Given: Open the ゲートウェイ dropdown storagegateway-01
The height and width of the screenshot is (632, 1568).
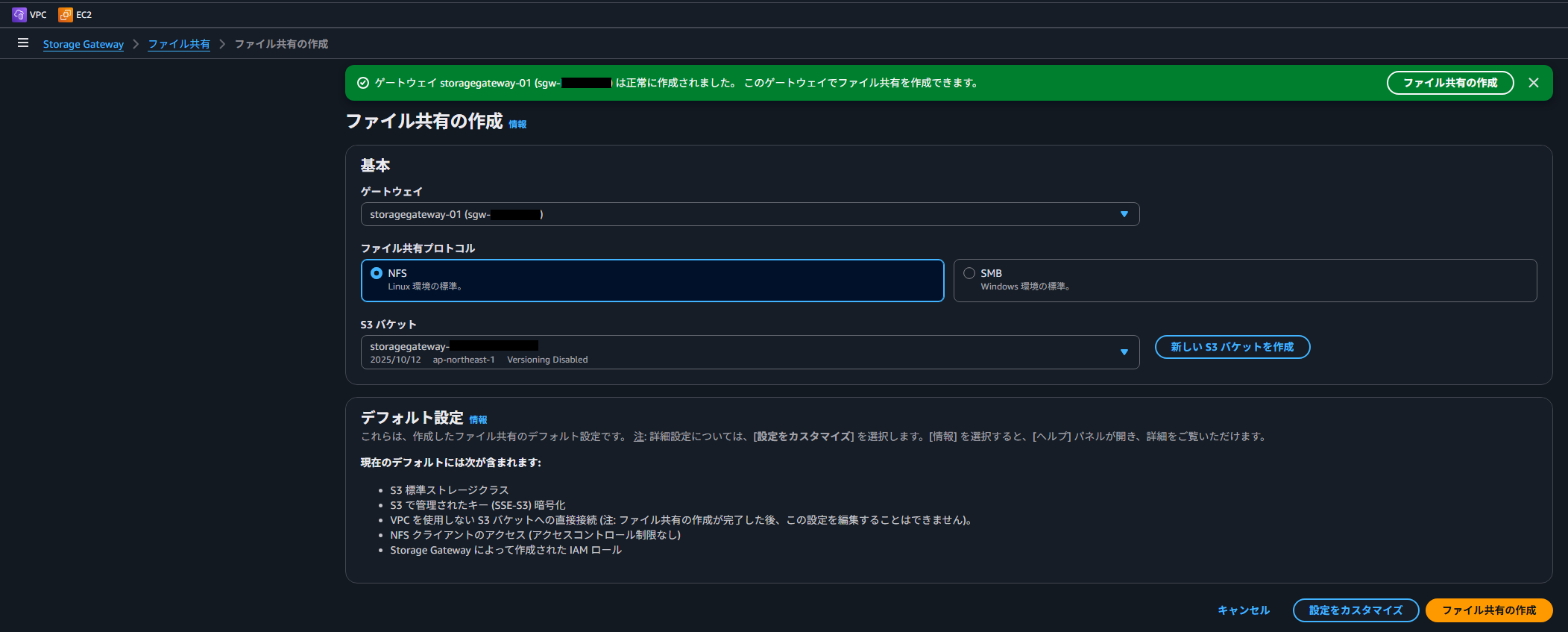Looking at the screenshot, I should [749, 214].
